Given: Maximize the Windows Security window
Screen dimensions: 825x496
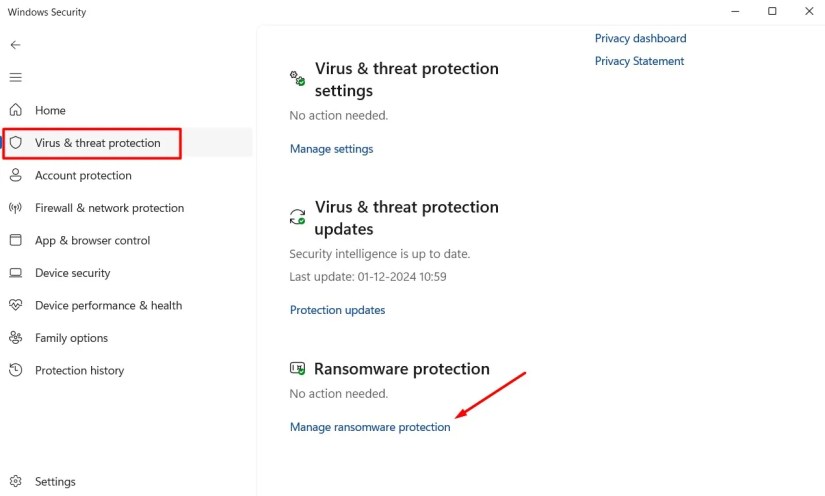Looking at the screenshot, I should (772, 12).
